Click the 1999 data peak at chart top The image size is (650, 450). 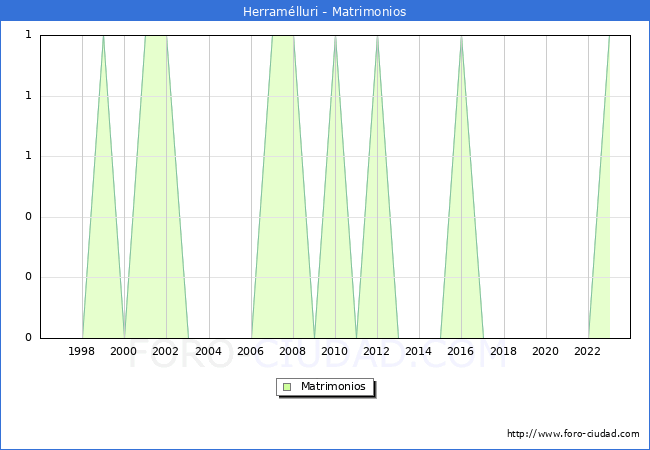[103, 37]
